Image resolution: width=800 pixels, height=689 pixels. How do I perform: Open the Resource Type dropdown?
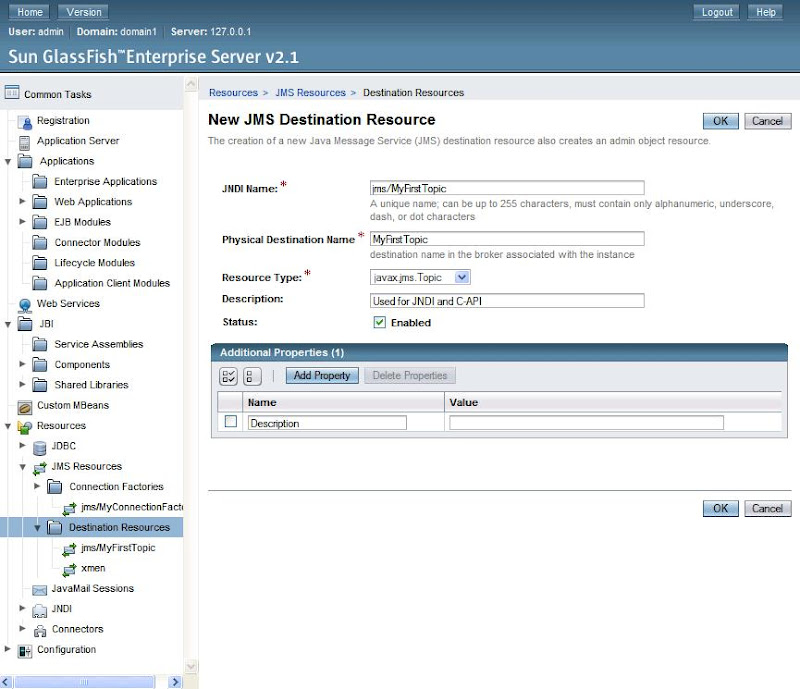tap(420, 277)
